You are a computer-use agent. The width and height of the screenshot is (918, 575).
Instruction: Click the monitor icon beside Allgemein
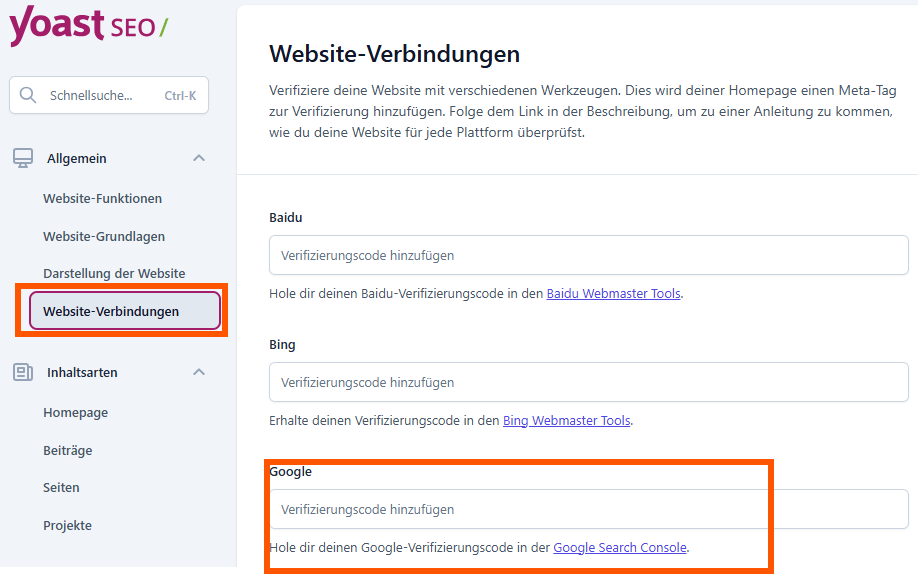click(x=23, y=158)
